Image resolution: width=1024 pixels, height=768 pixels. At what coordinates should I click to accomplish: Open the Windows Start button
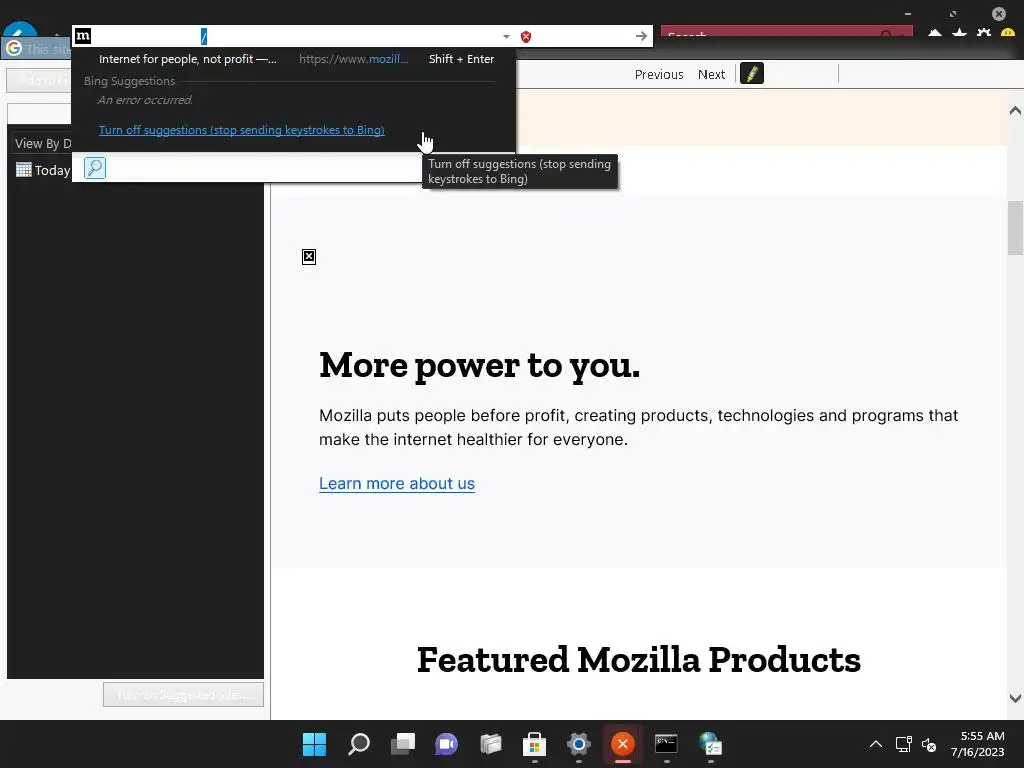point(314,744)
